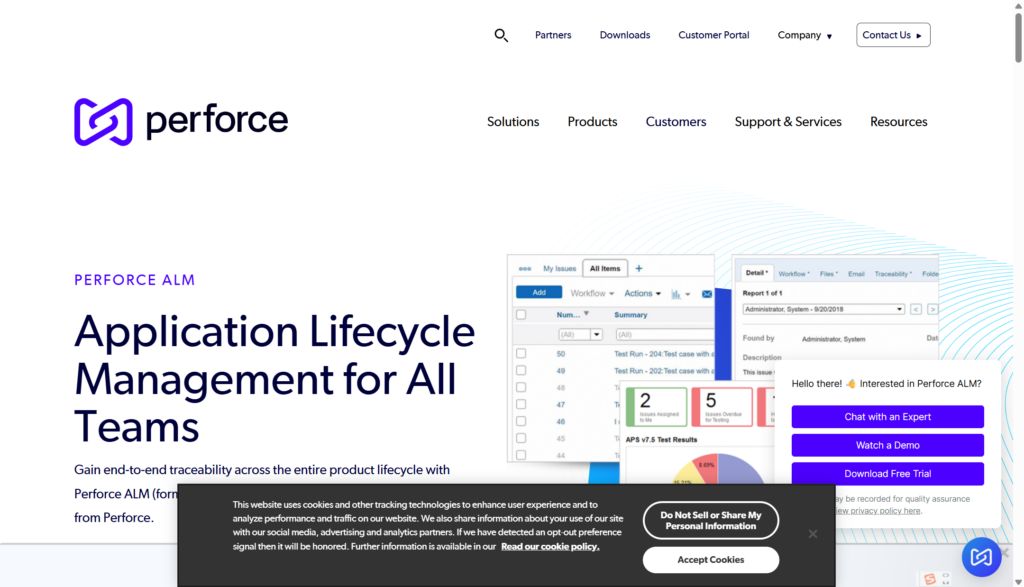1024x587 pixels.
Task: Click the envelope email icon in the toolbar
Action: [x=707, y=294]
